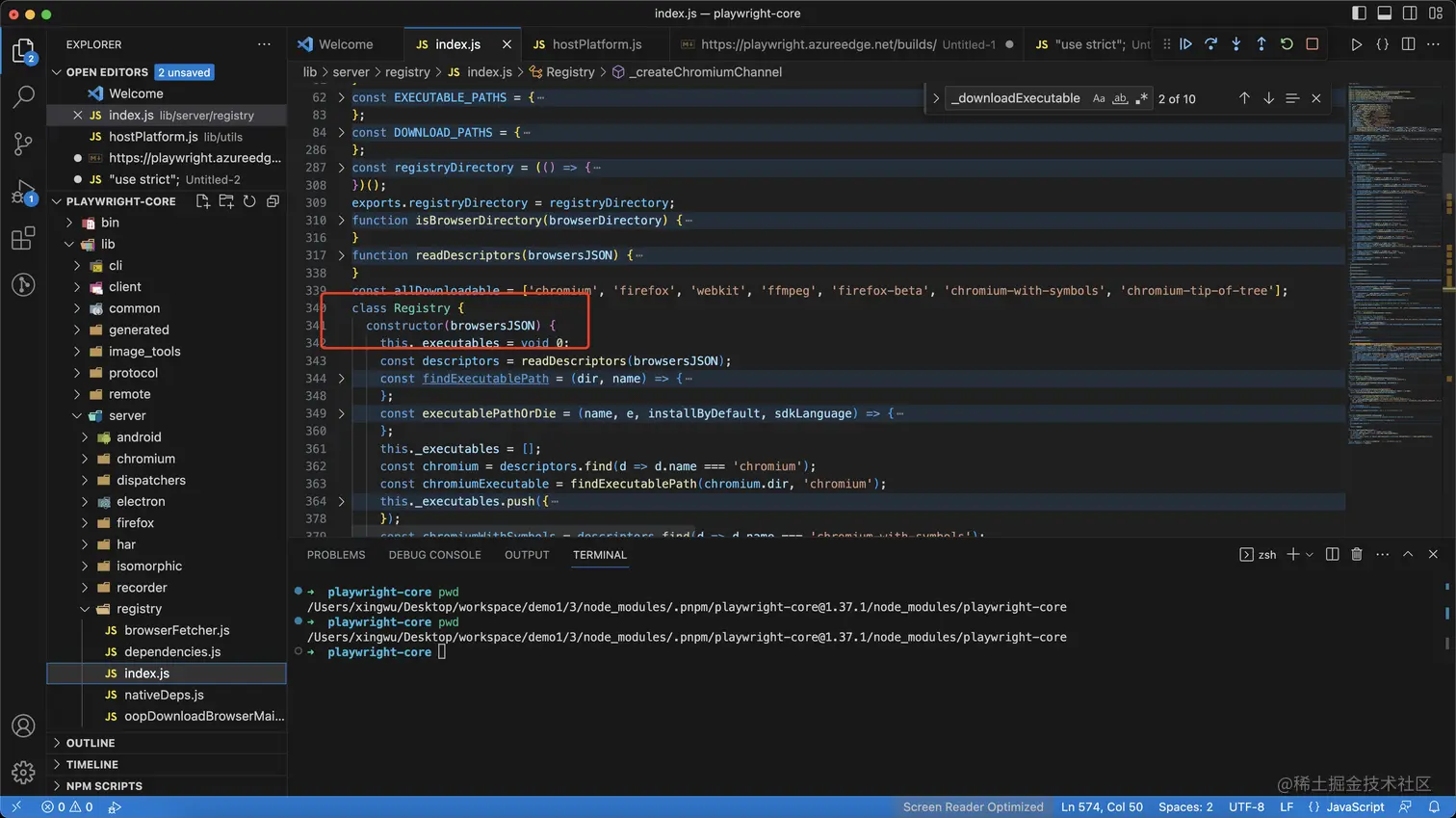Open the Extensions view
The image size is (1456, 818).
(23, 238)
